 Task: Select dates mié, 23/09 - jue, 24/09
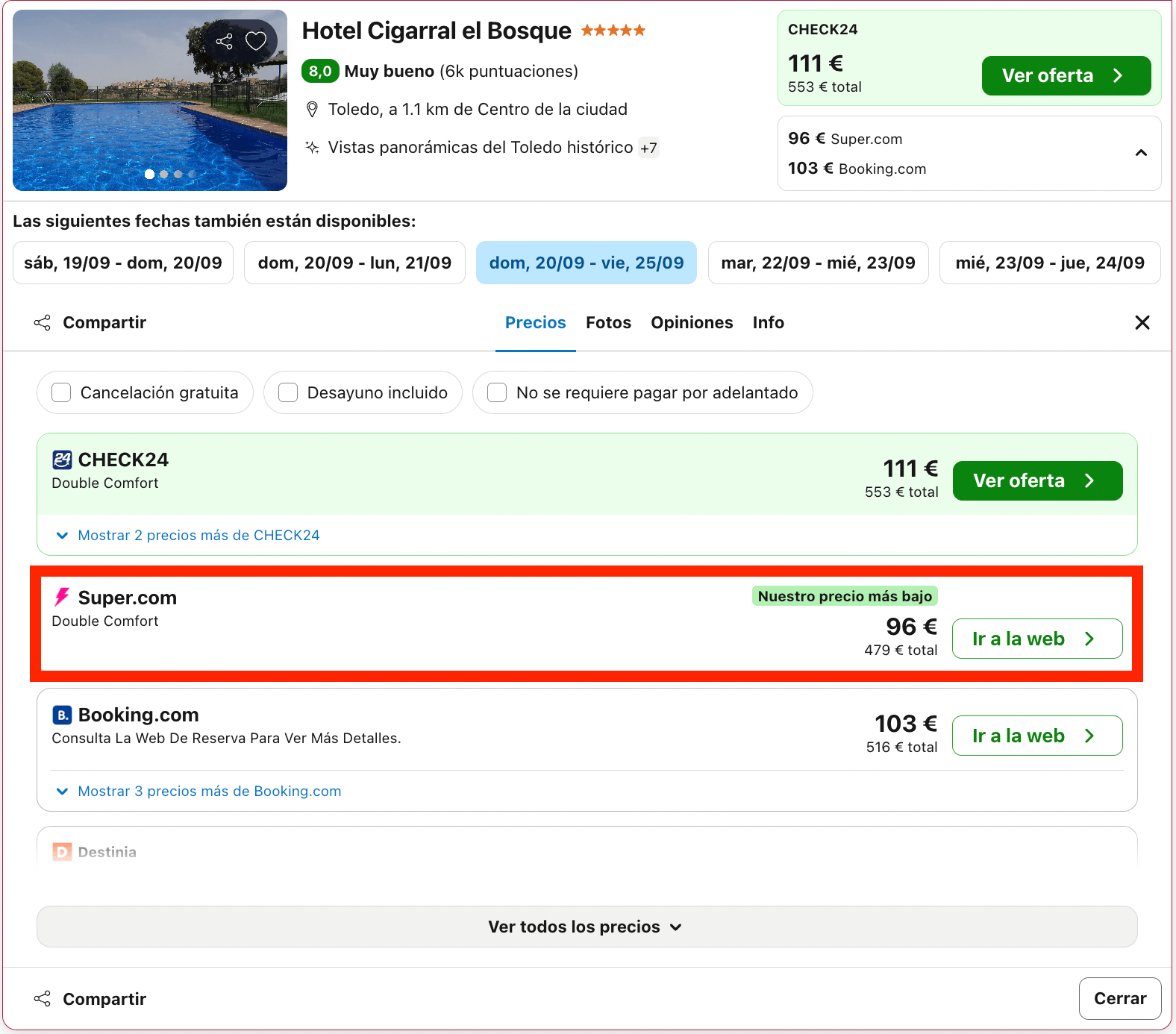point(1050,263)
